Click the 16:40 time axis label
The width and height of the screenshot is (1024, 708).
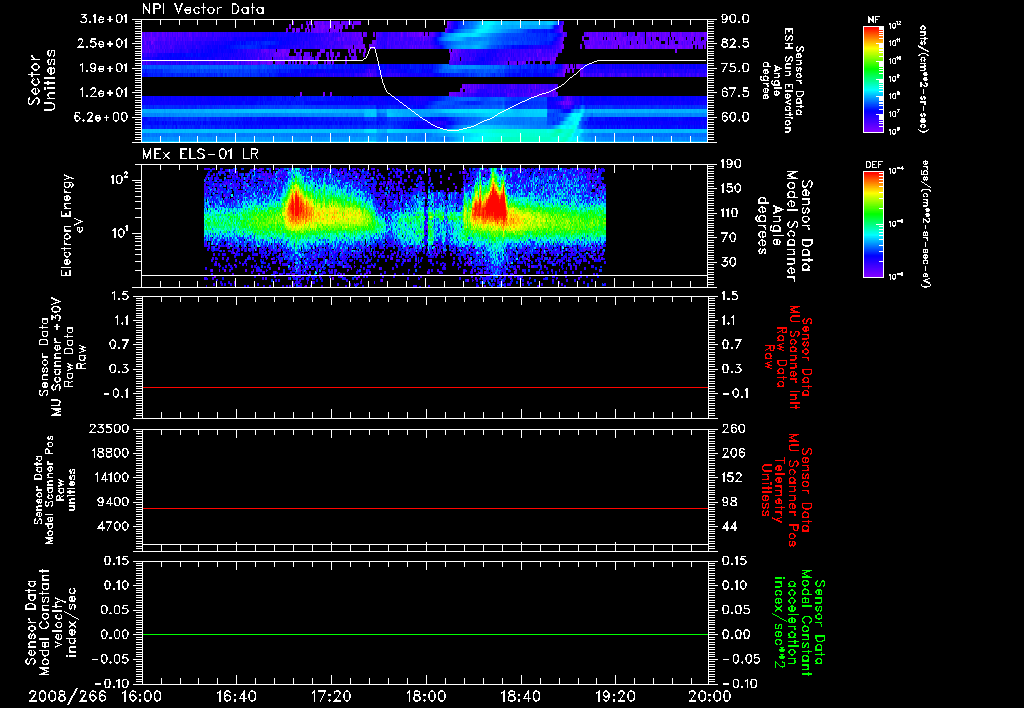[x=236, y=696]
